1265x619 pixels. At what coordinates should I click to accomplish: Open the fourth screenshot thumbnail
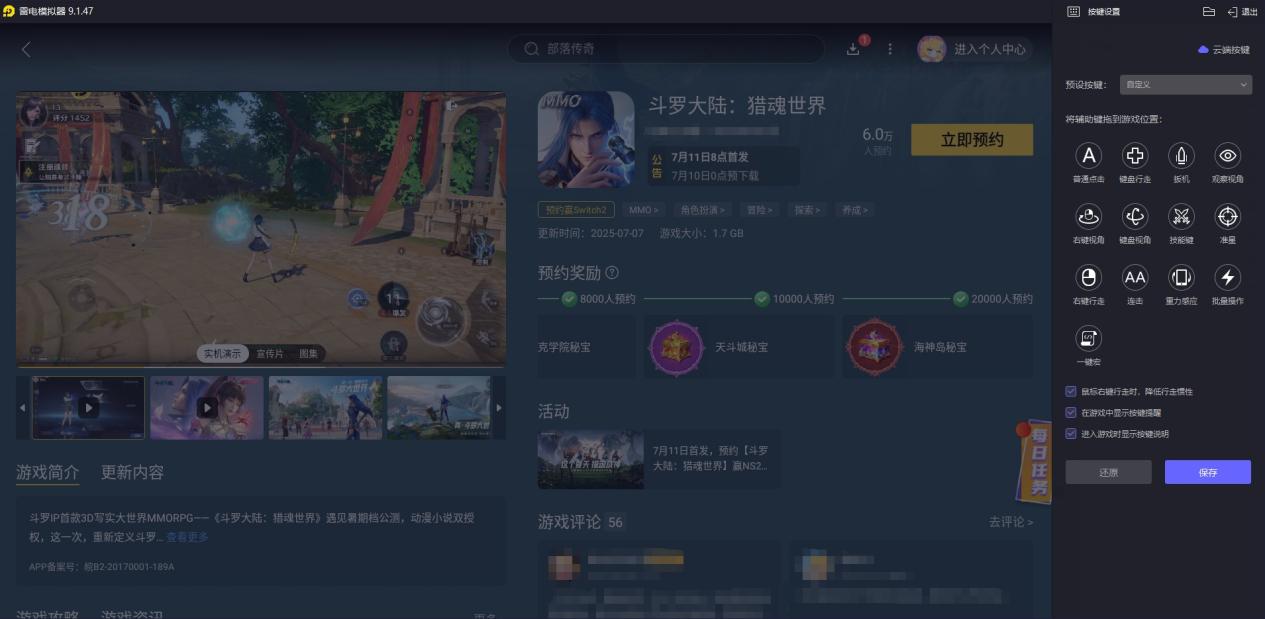(439, 408)
